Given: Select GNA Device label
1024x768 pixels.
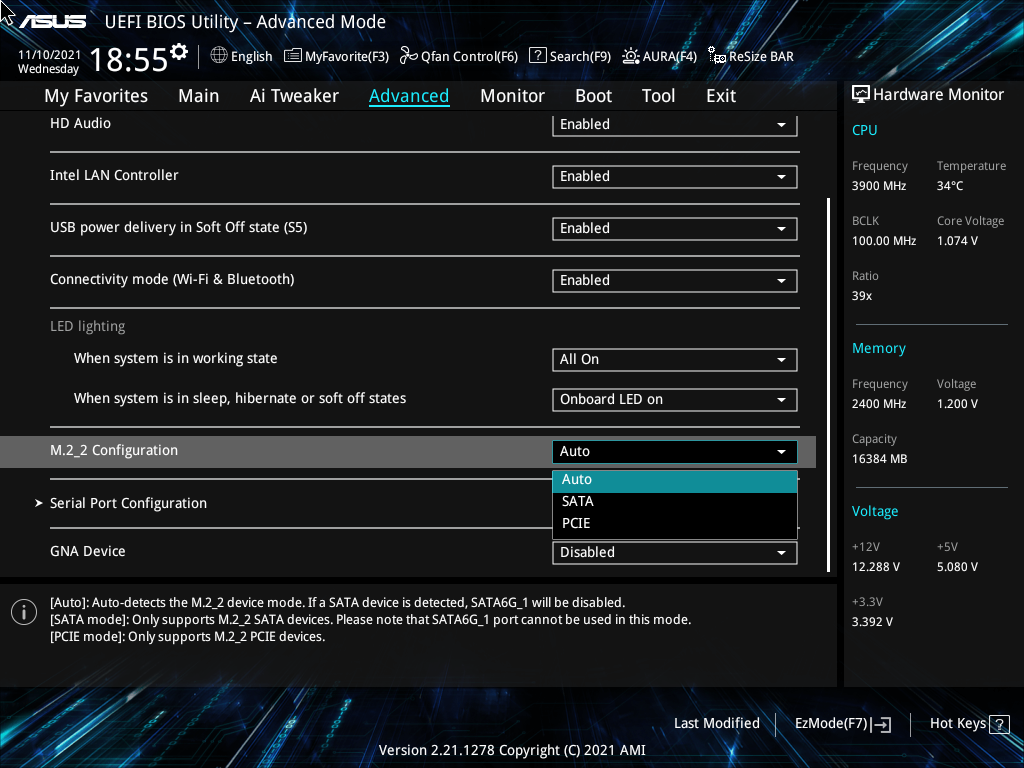Looking at the screenshot, I should pos(88,551).
